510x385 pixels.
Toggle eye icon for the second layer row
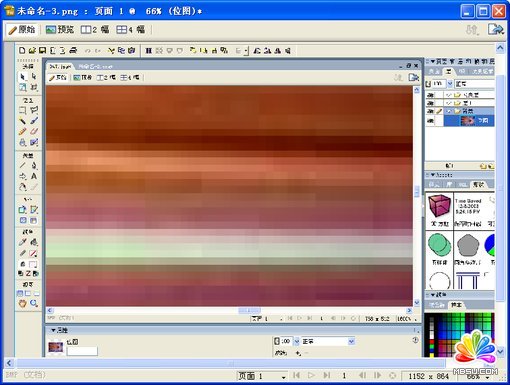click(x=431, y=103)
